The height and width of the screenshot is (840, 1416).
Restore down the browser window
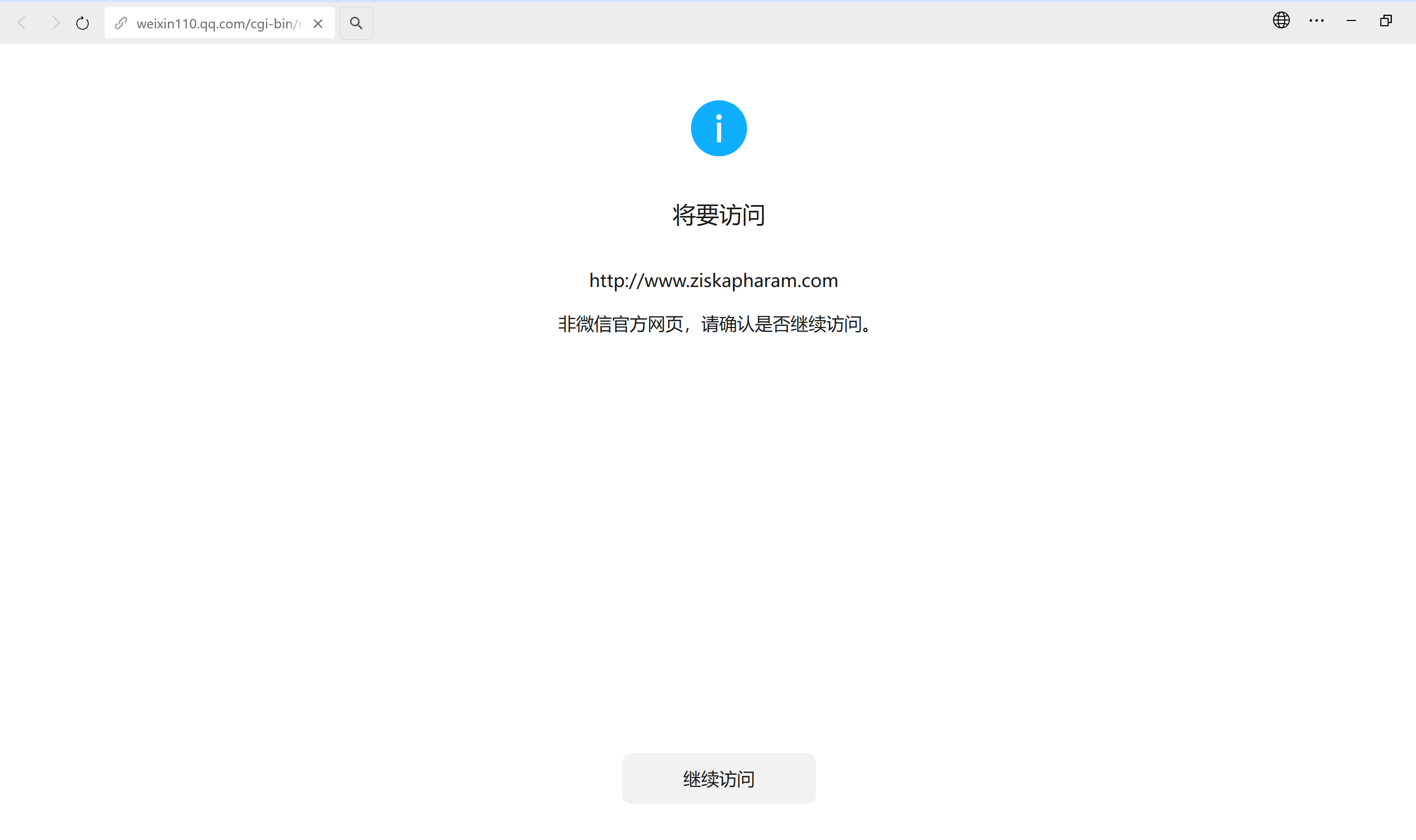tap(1386, 21)
